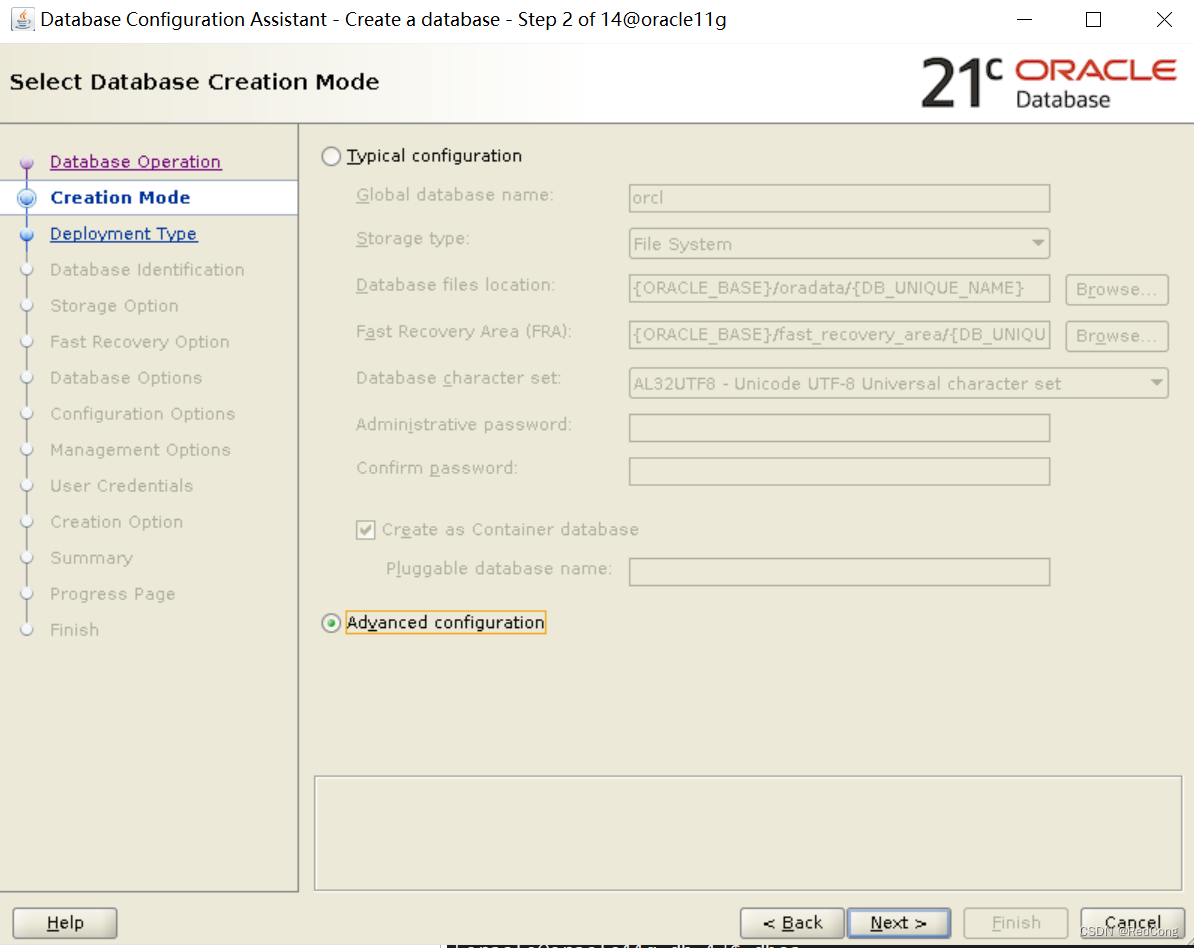
Task: Click the last step named Finish in sidebar
Action: (x=75, y=630)
